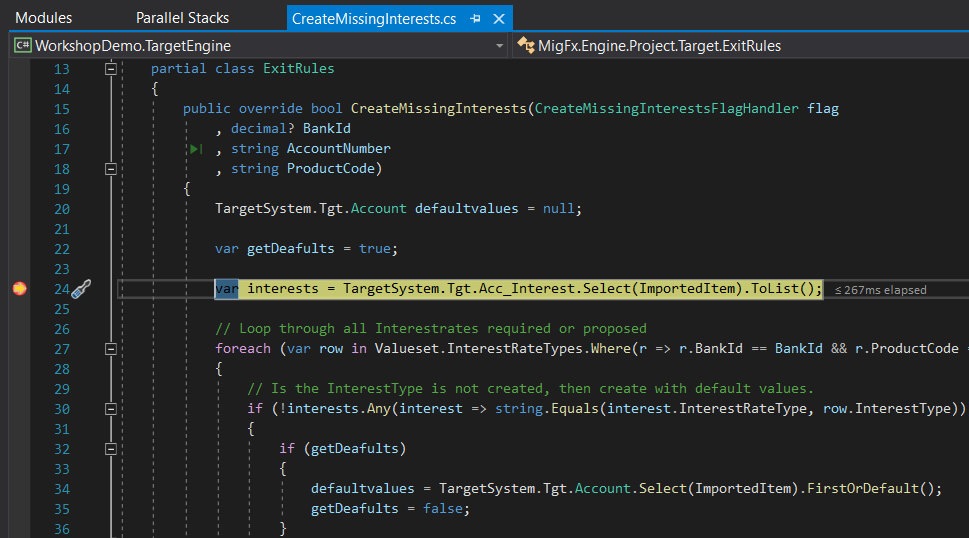
Task: Click 'false' on line 35
Action: point(442,509)
